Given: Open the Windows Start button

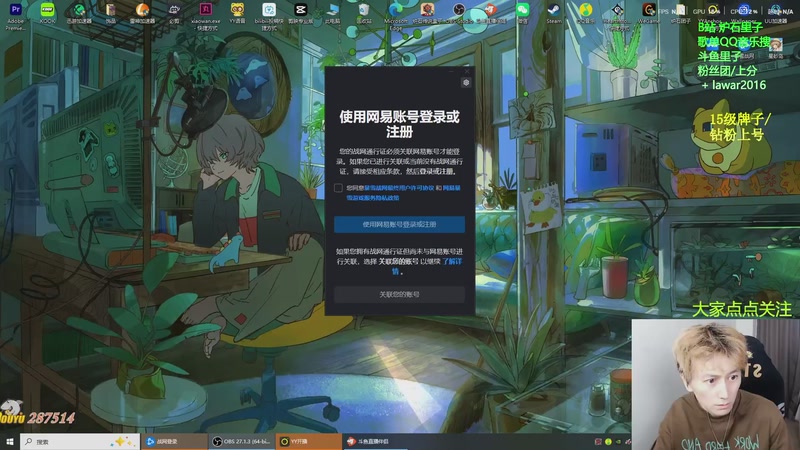Looking at the screenshot, I should [9, 441].
